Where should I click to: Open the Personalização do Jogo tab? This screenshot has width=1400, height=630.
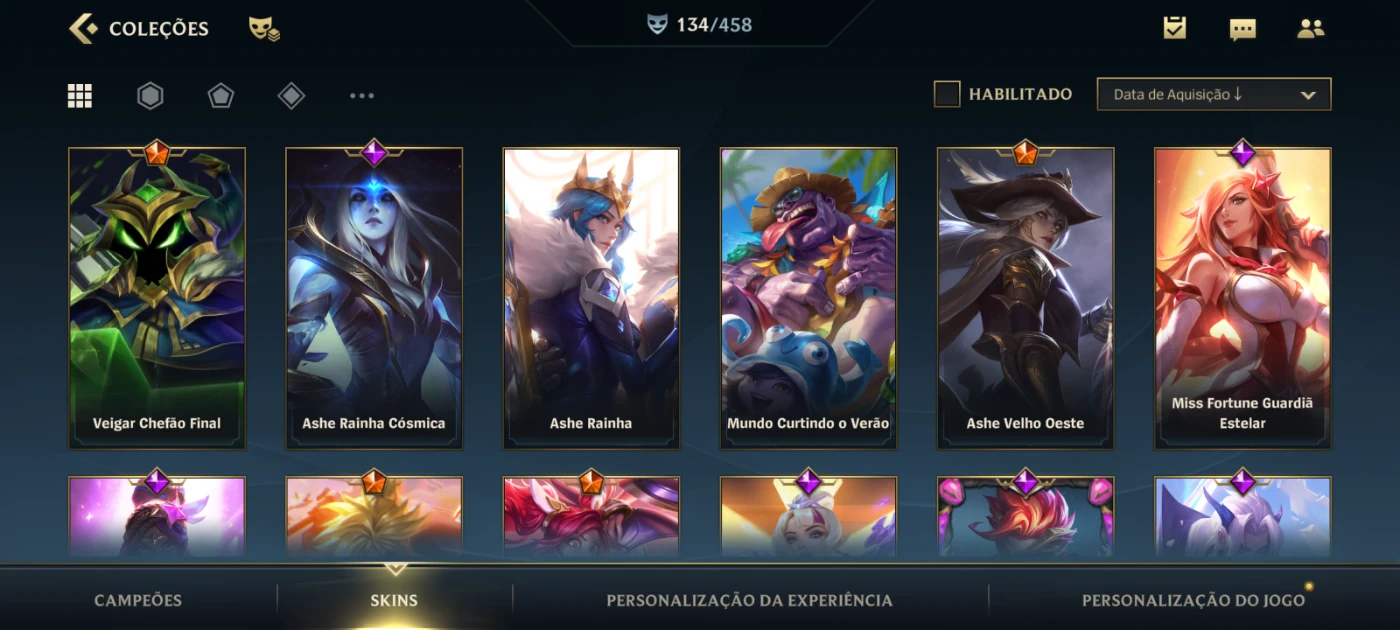(x=1193, y=600)
